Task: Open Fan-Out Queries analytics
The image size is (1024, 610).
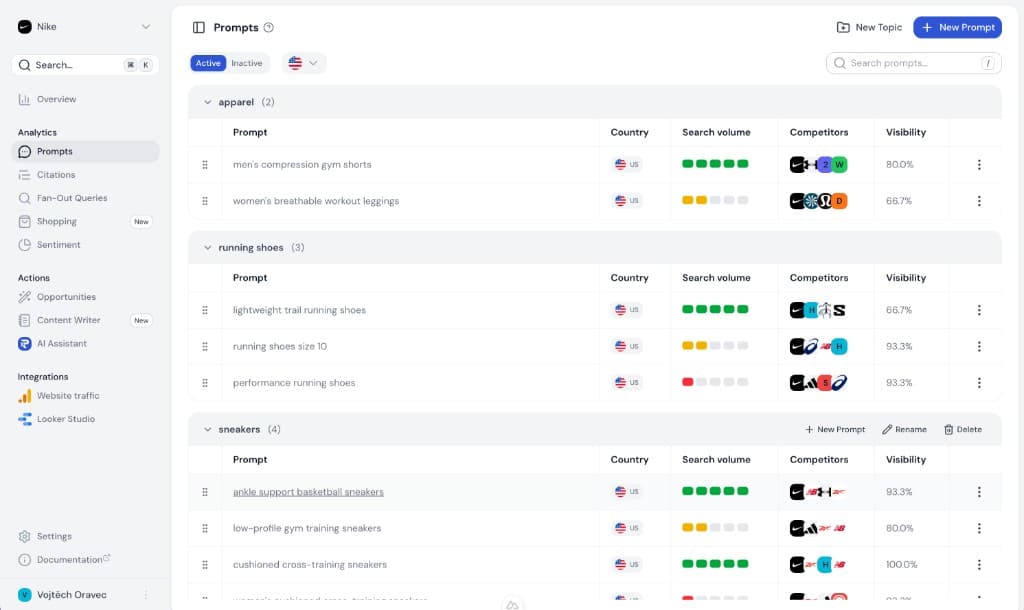Action: pos(71,197)
